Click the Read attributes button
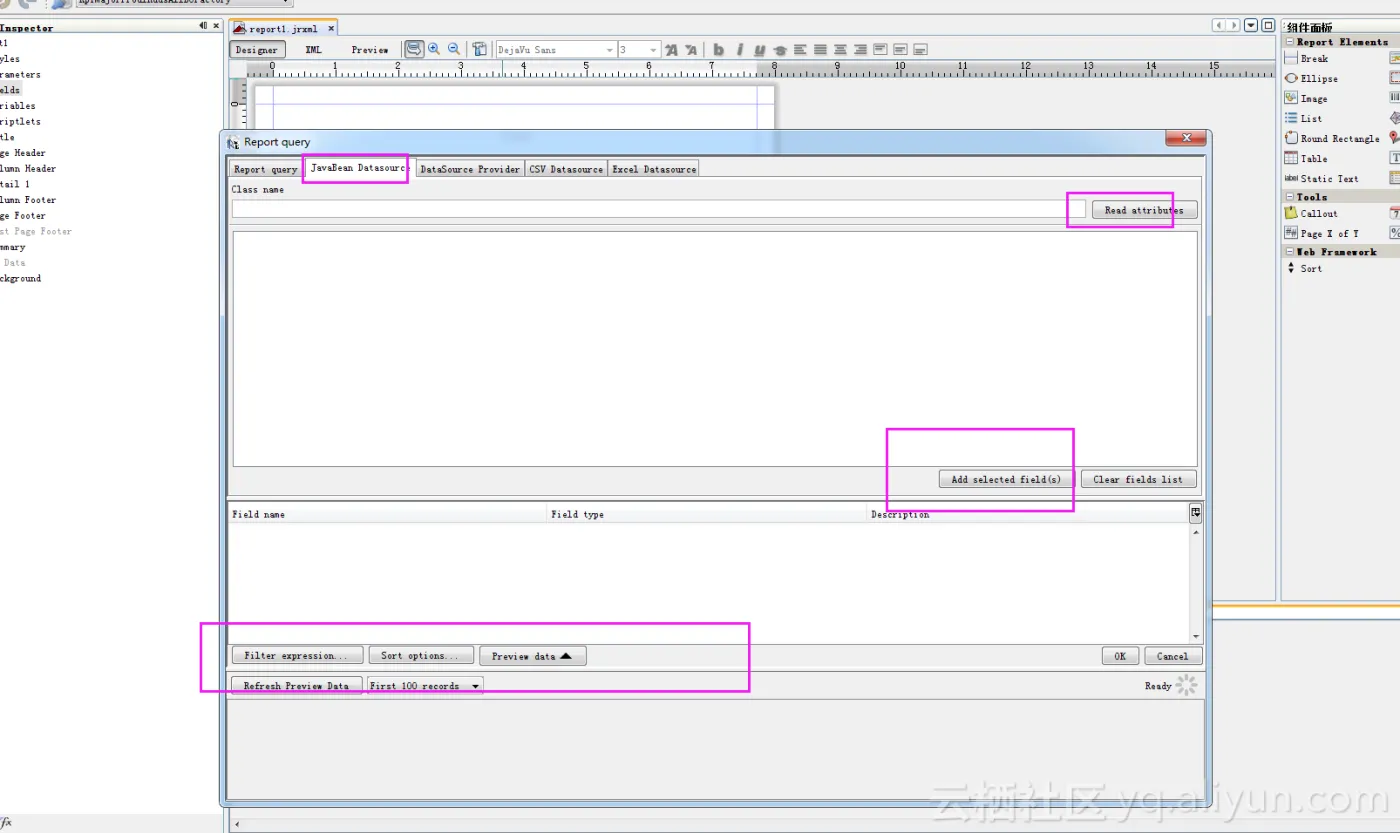 pos(1144,210)
